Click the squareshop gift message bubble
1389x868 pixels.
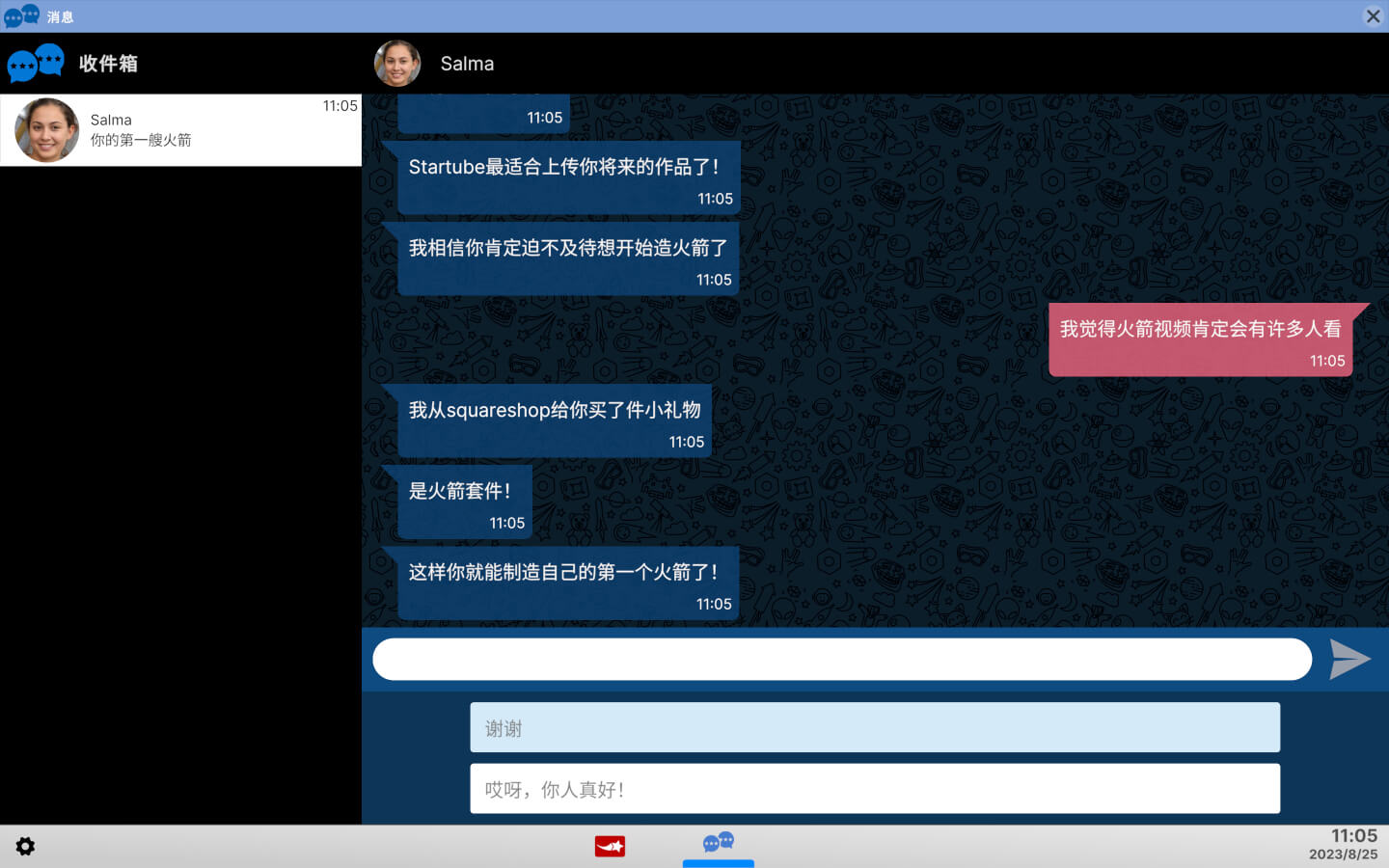pyautogui.click(x=555, y=421)
